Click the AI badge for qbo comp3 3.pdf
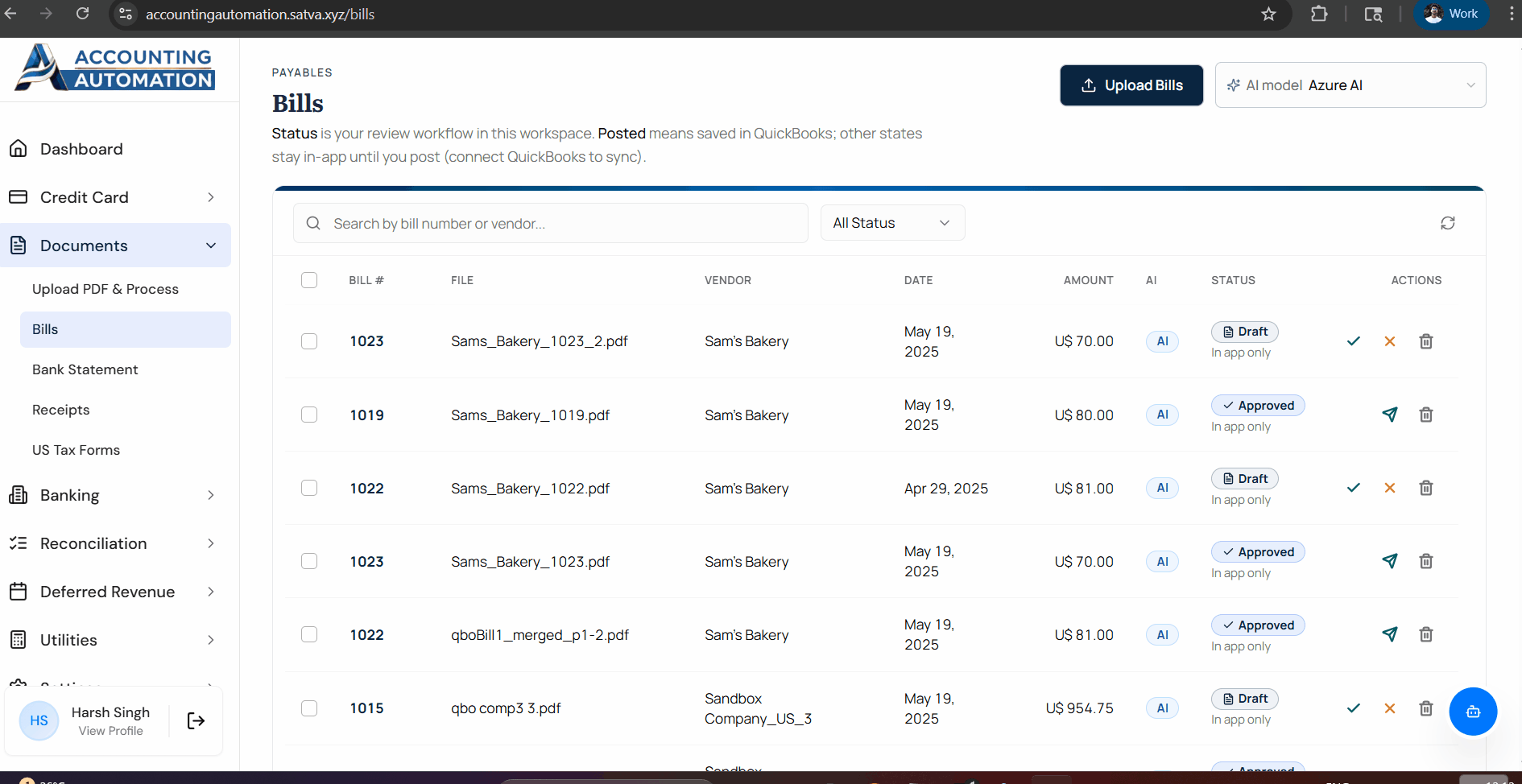Viewport: 1522px width, 784px height. pos(1162,708)
